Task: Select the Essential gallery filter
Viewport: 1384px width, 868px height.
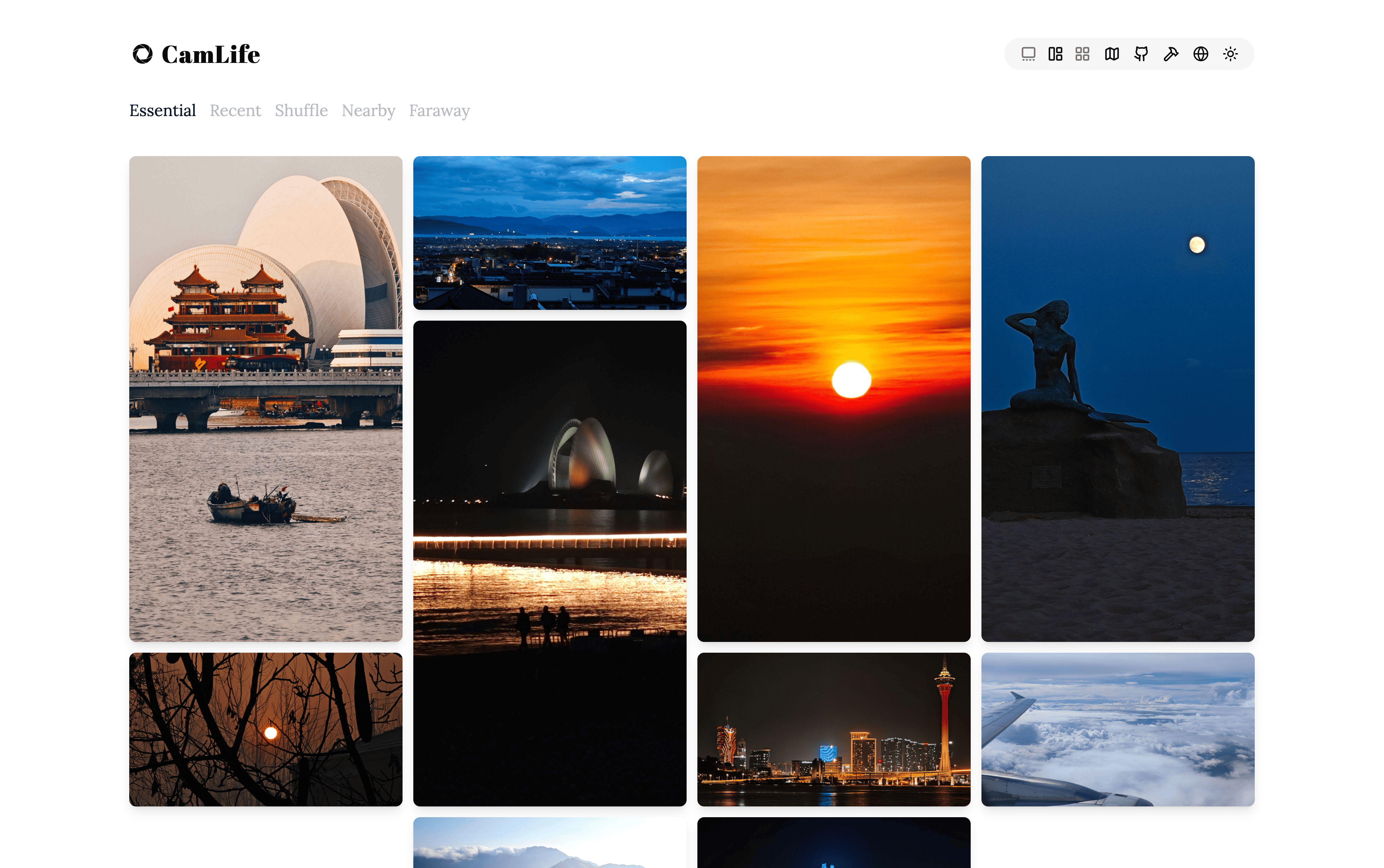Action: pos(163,110)
